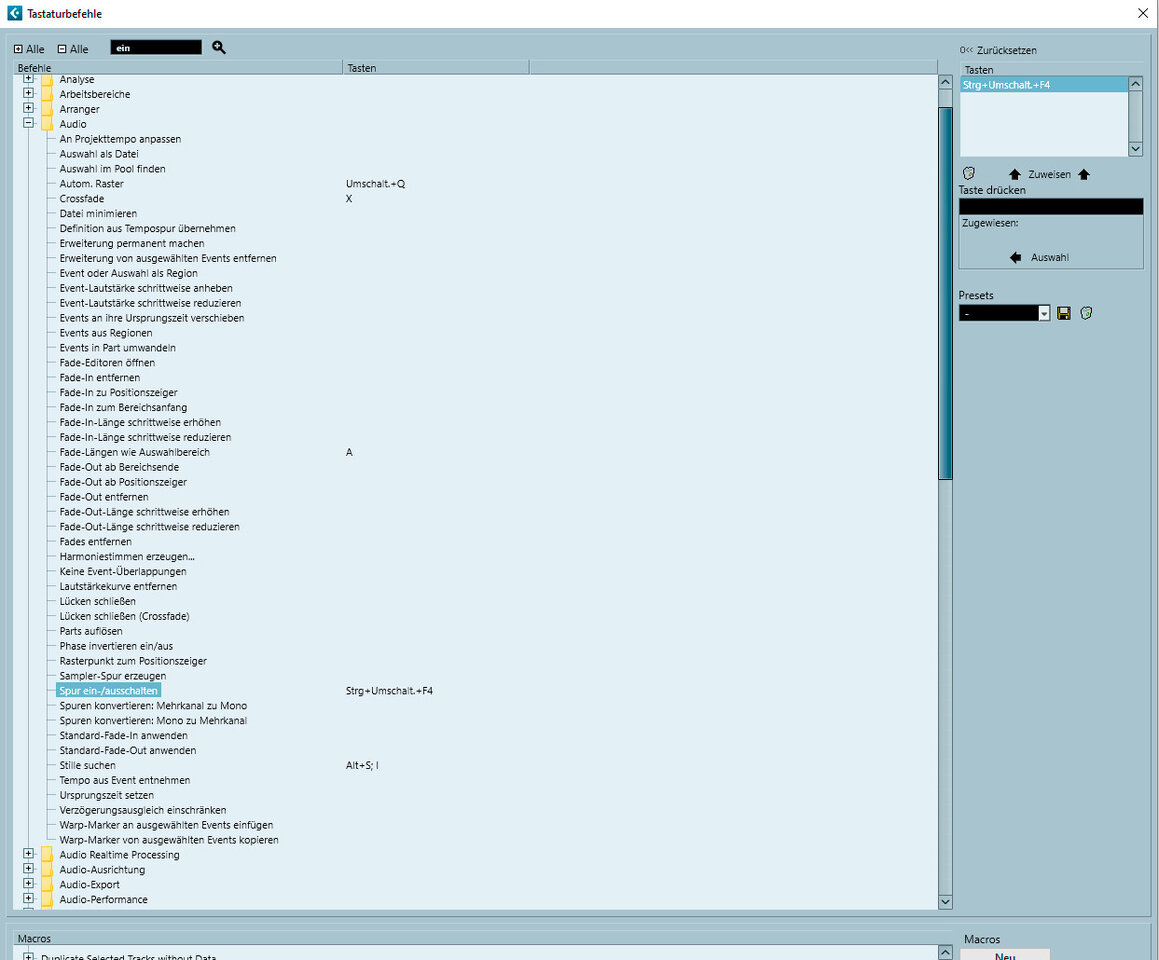Image resolution: width=1159 pixels, height=960 pixels.
Task: Select 'Auswahl als Datei' command
Action: 99,154
